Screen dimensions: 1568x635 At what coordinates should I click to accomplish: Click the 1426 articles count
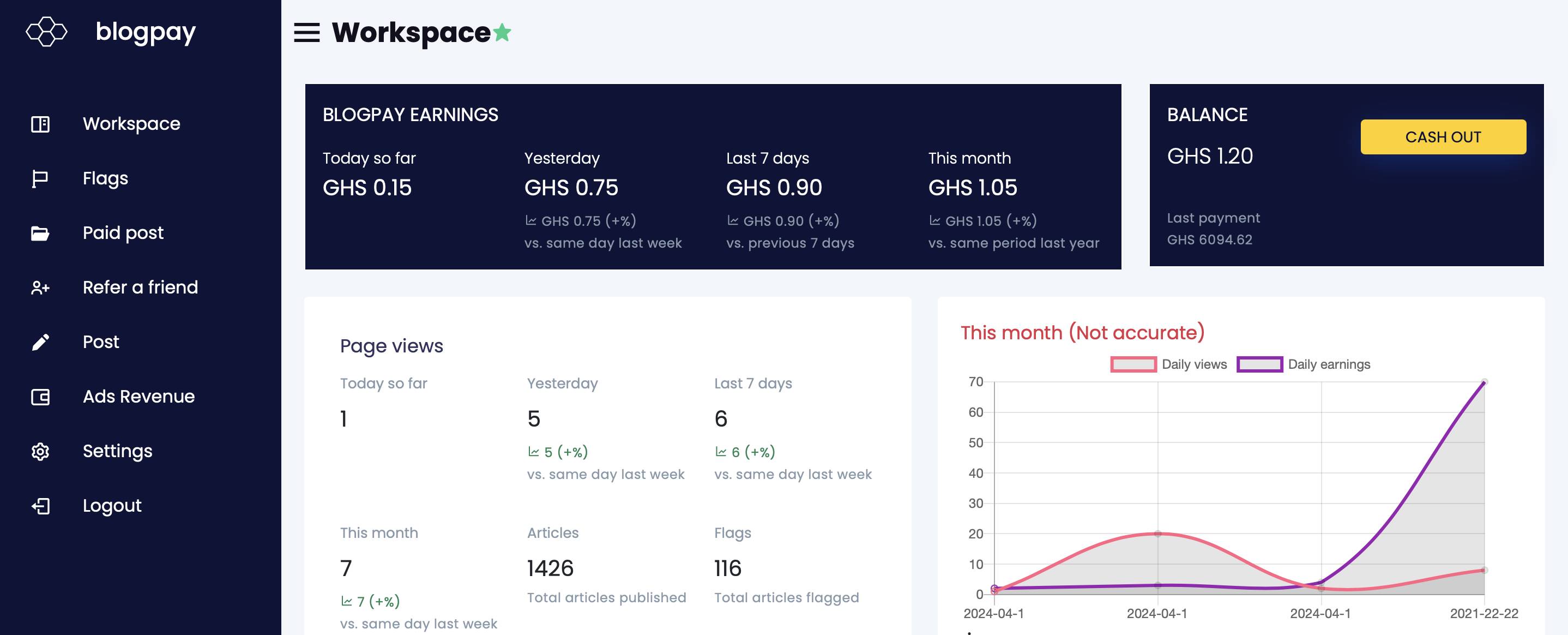[550, 568]
